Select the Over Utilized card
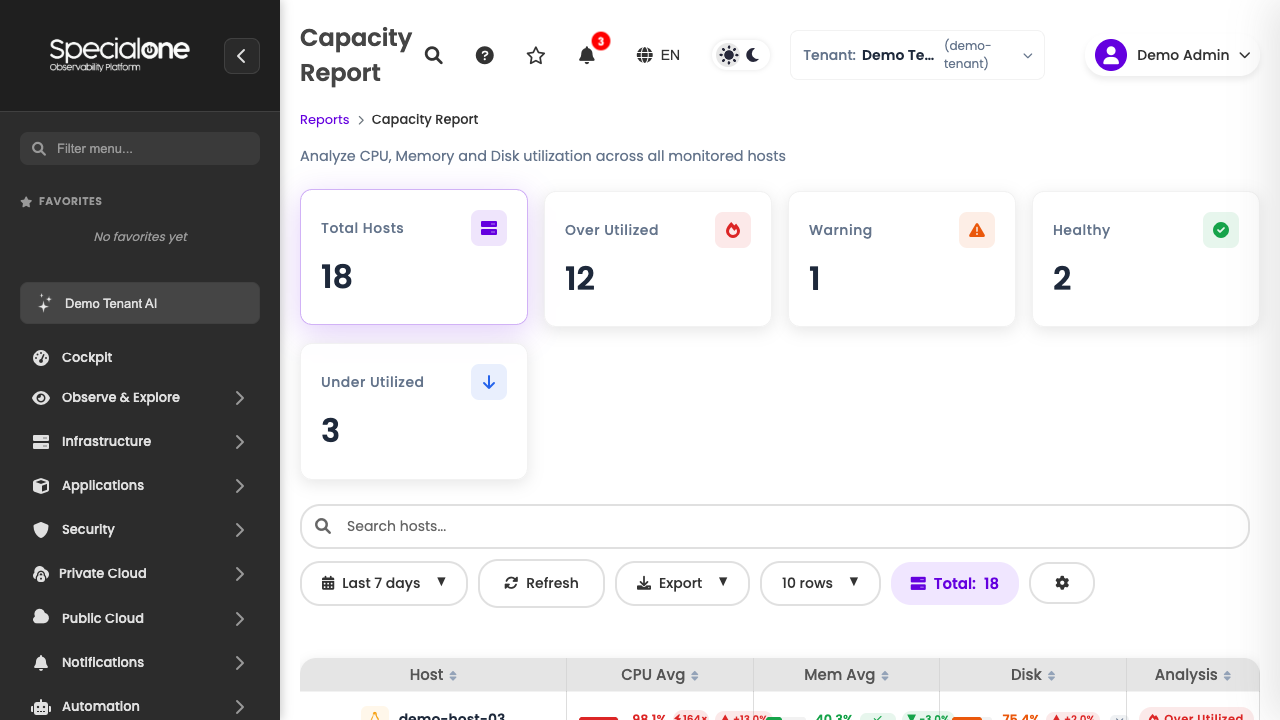The width and height of the screenshot is (1280, 720). coord(658,259)
